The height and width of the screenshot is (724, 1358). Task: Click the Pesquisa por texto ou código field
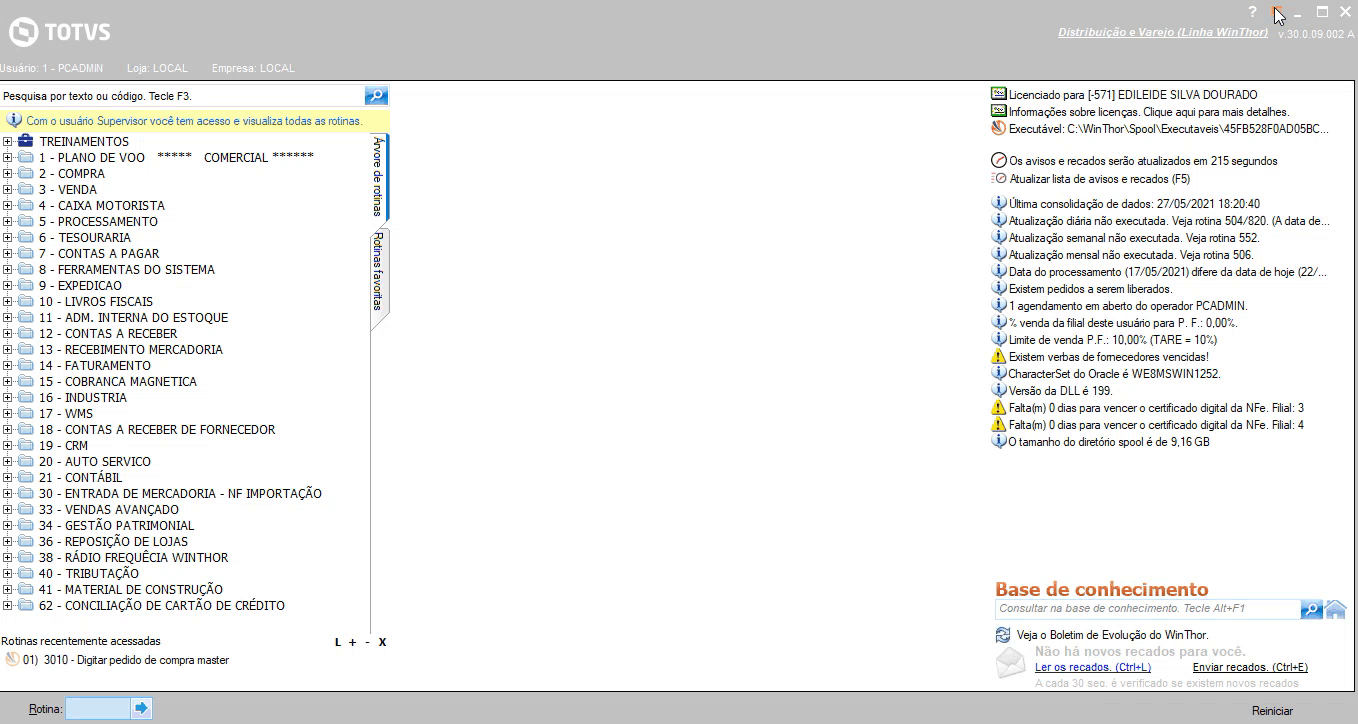pos(182,96)
